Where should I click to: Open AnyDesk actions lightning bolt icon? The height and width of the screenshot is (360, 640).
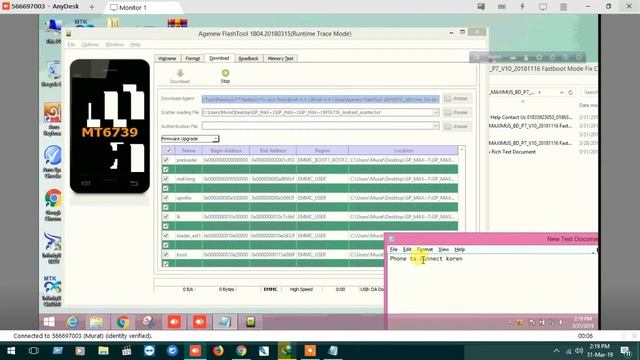pyautogui.click(x=522, y=7)
